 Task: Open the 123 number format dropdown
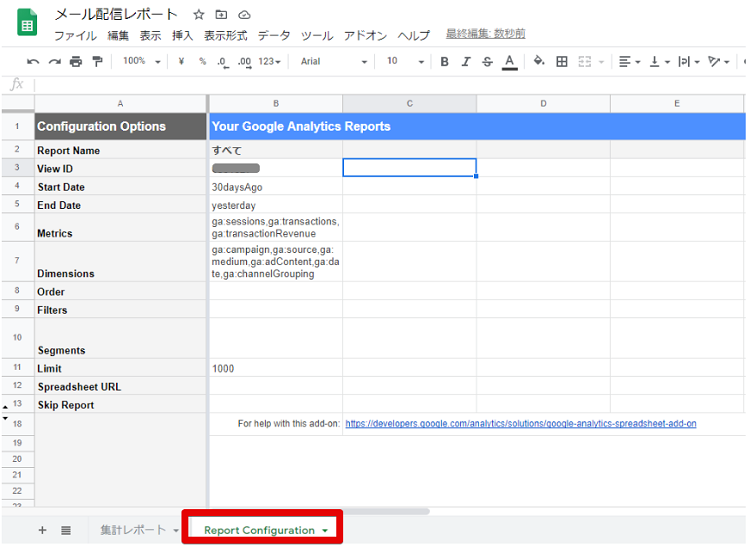tap(269, 62)
